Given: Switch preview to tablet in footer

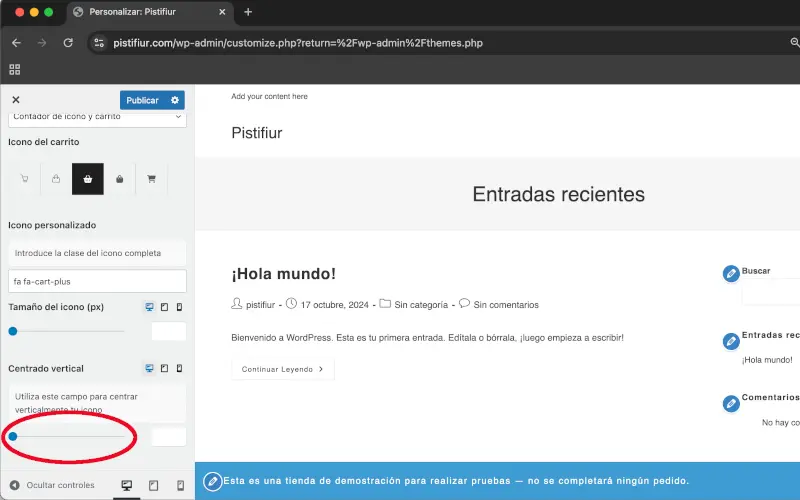Looking at the screenshot, I should (x=153, y=485).
